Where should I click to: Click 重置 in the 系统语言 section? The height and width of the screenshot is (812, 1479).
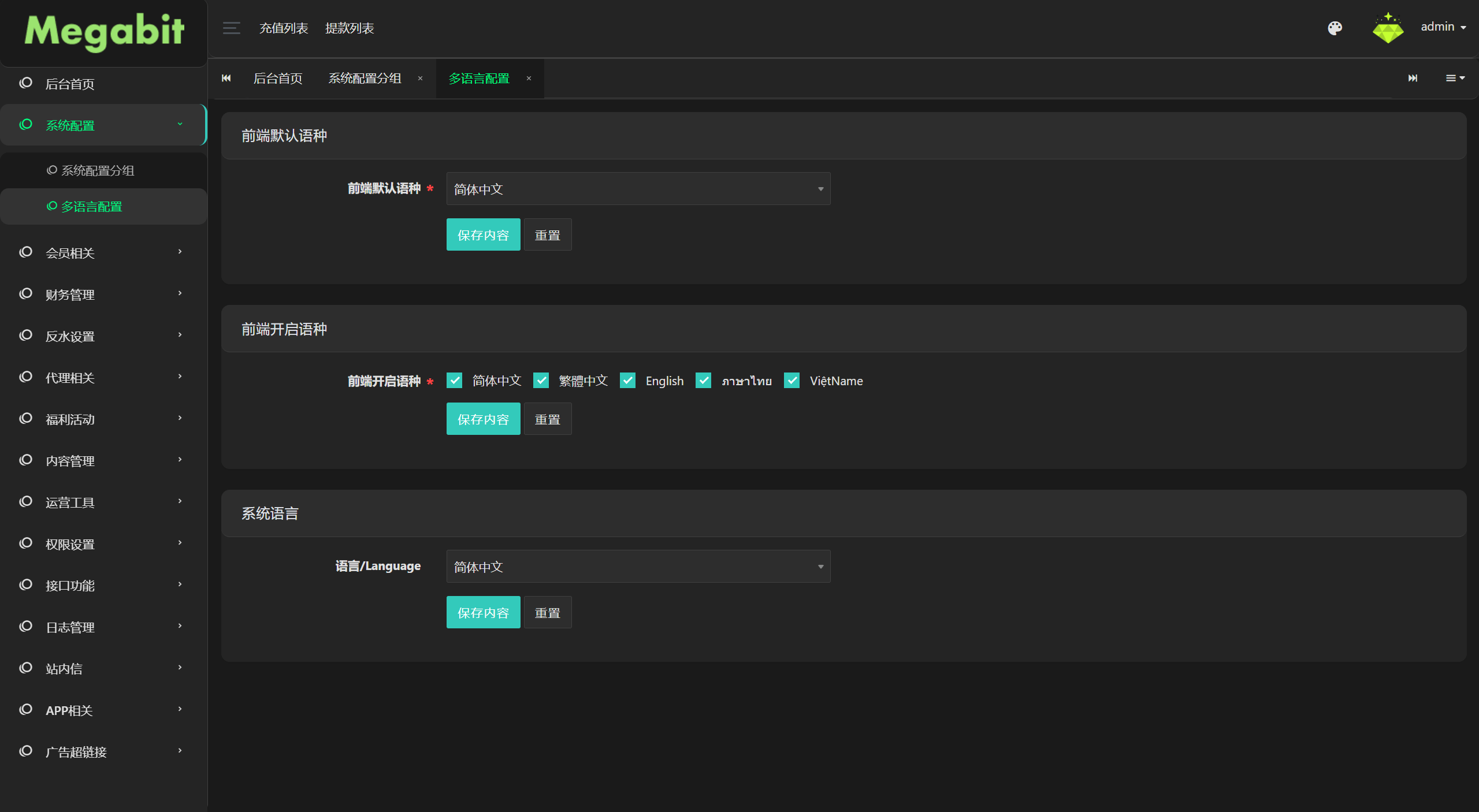[548, 612]
